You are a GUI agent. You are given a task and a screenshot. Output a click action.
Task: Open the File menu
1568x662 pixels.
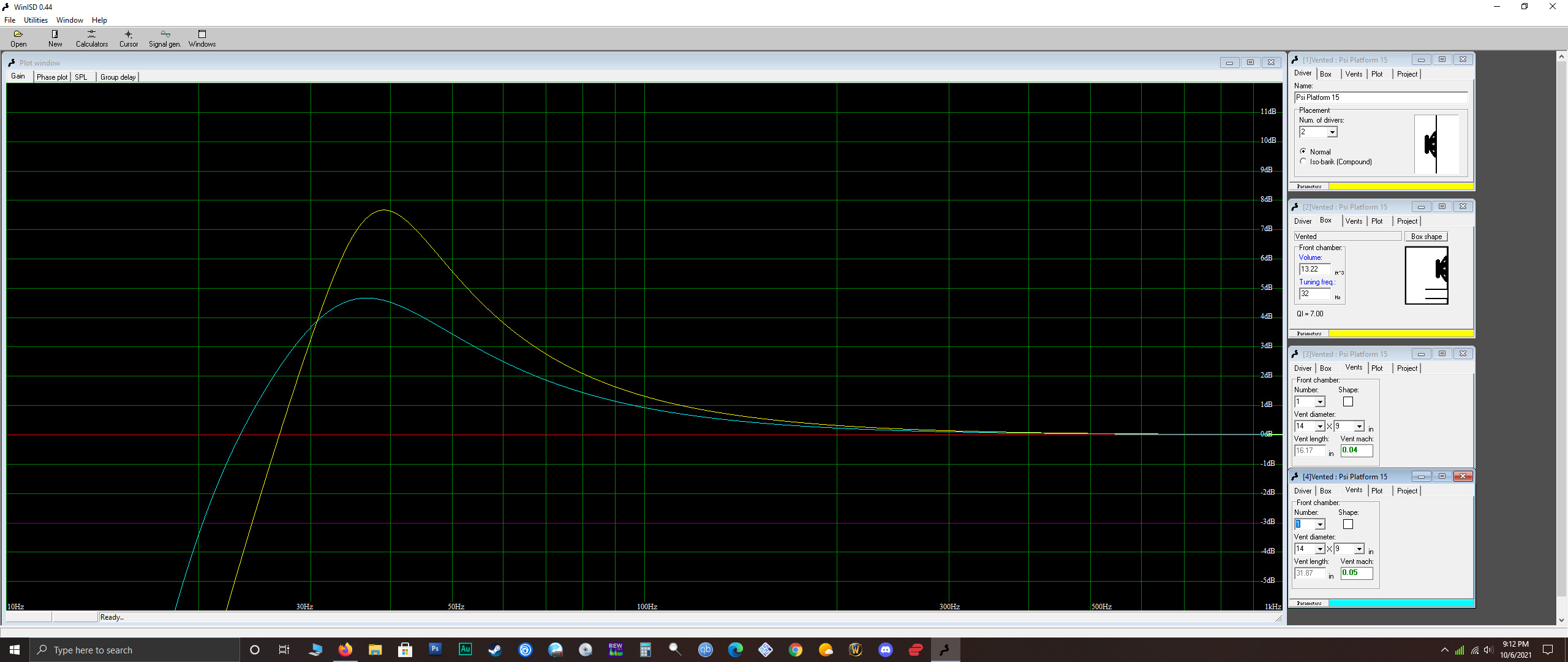[10, 20]
